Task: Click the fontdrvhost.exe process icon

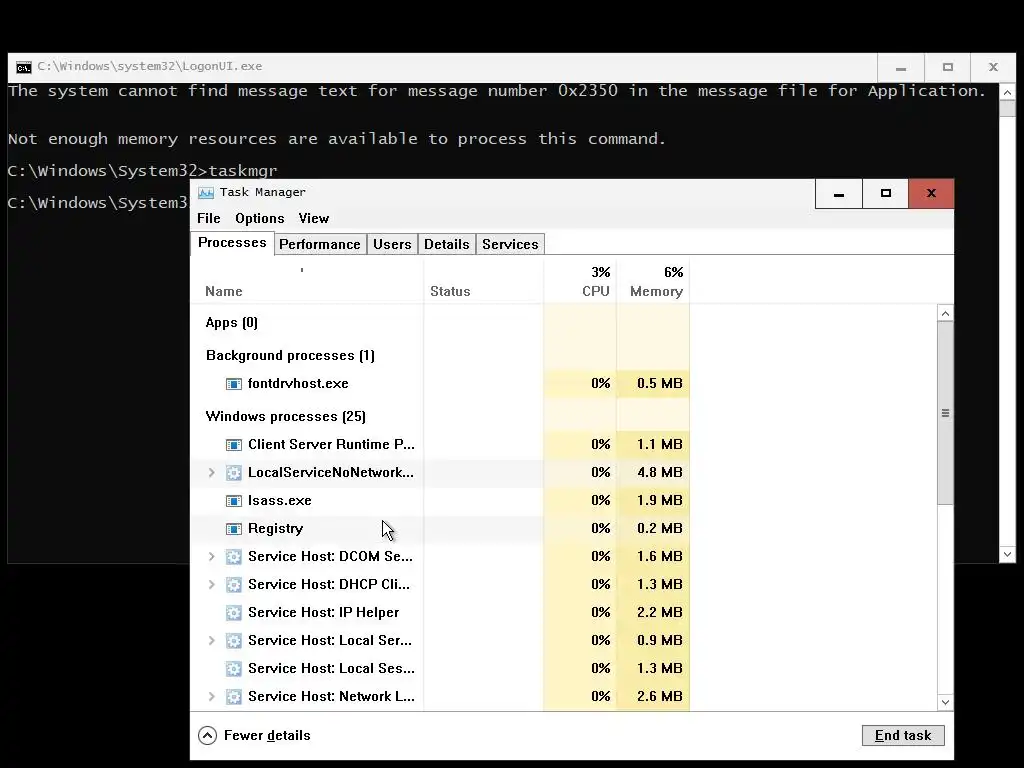Action: [x=233, y=383]
